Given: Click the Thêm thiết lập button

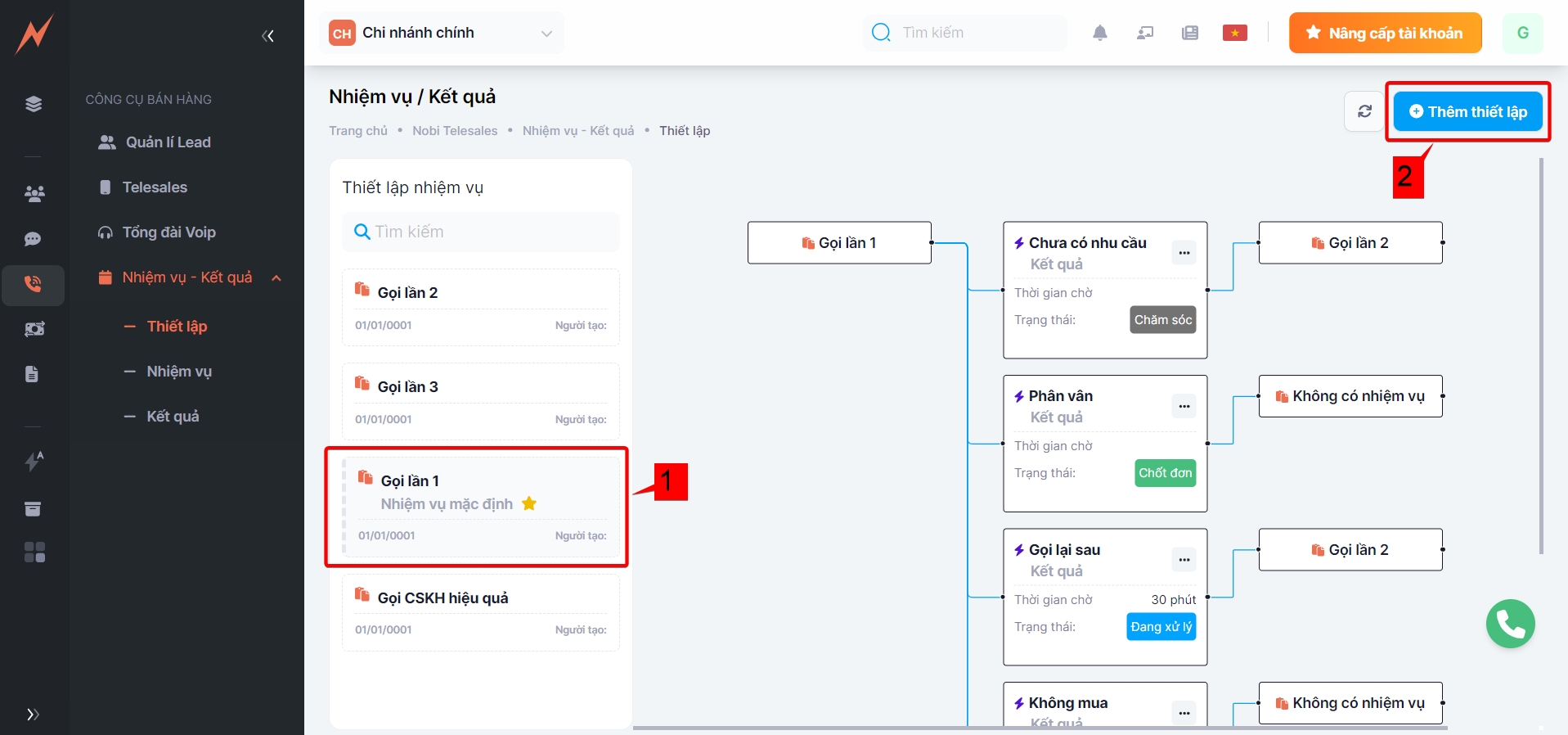Looking at the screenshot, I should 1467,112.
